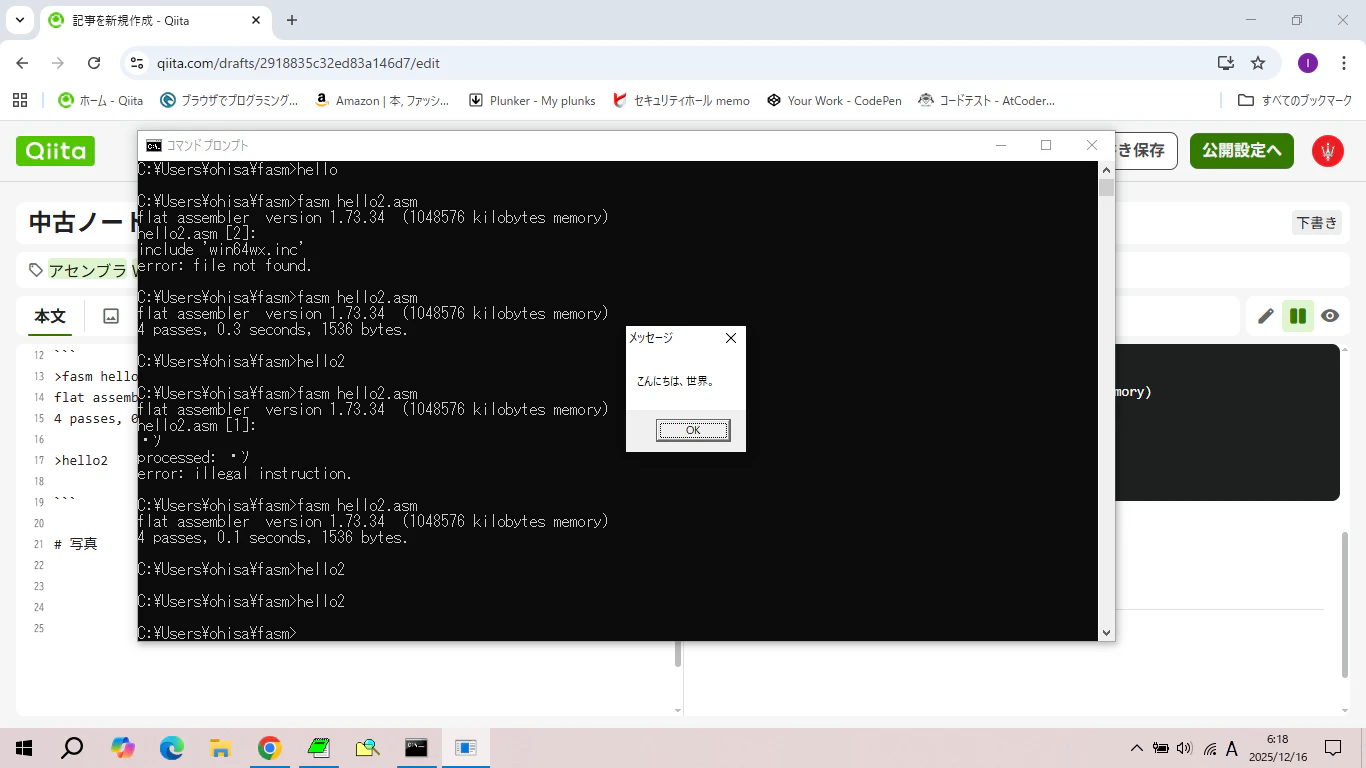This screenshot has height=768, width=1366.
Task: Click the tag icon in the Qiita tag row
Action: [x=36, y=270]
